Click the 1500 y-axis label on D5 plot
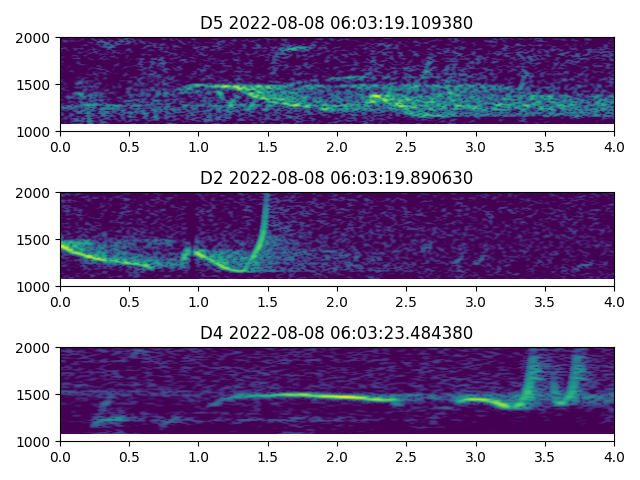 (36, 85)
